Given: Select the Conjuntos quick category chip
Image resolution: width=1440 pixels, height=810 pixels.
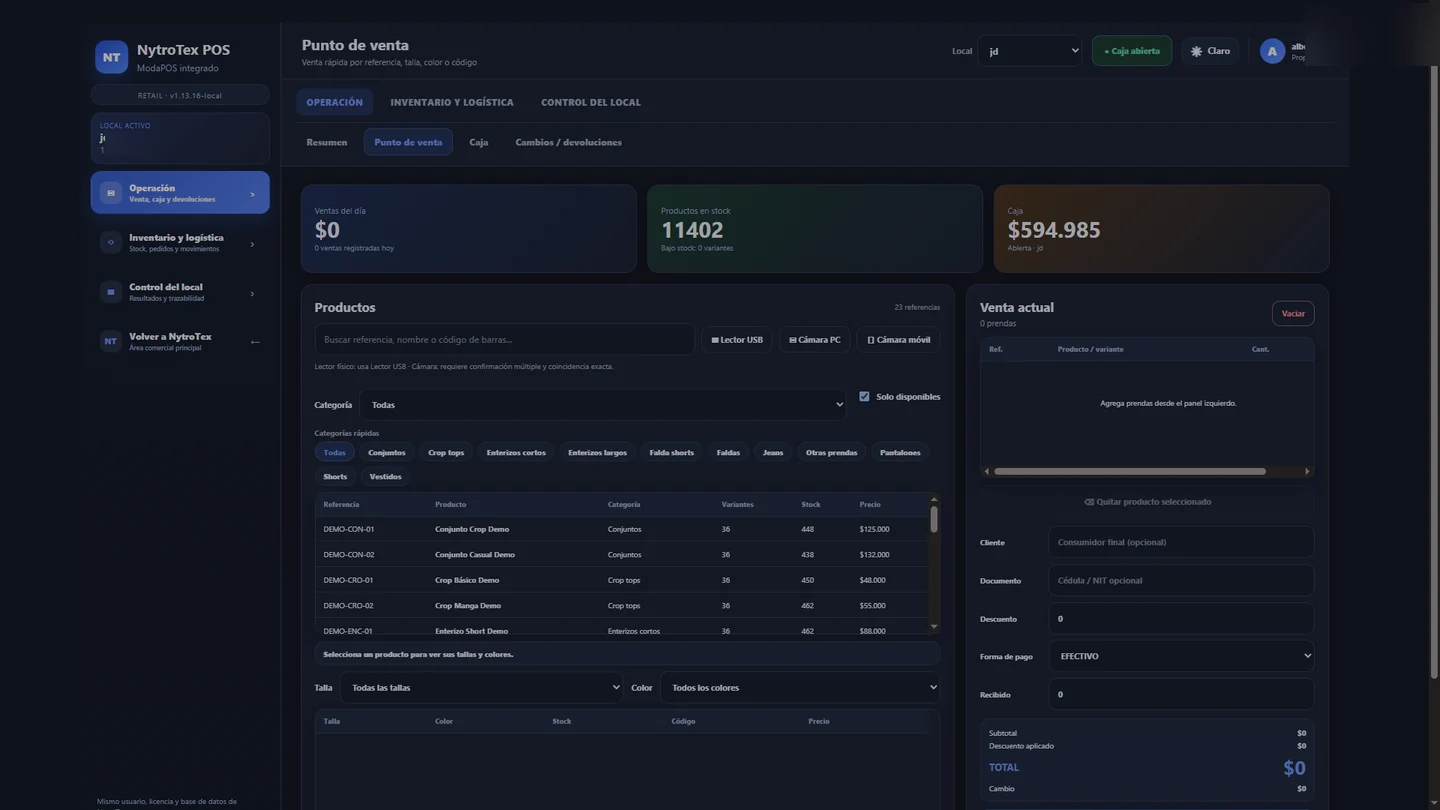Looking at the screenshot, I should (387, 453).
